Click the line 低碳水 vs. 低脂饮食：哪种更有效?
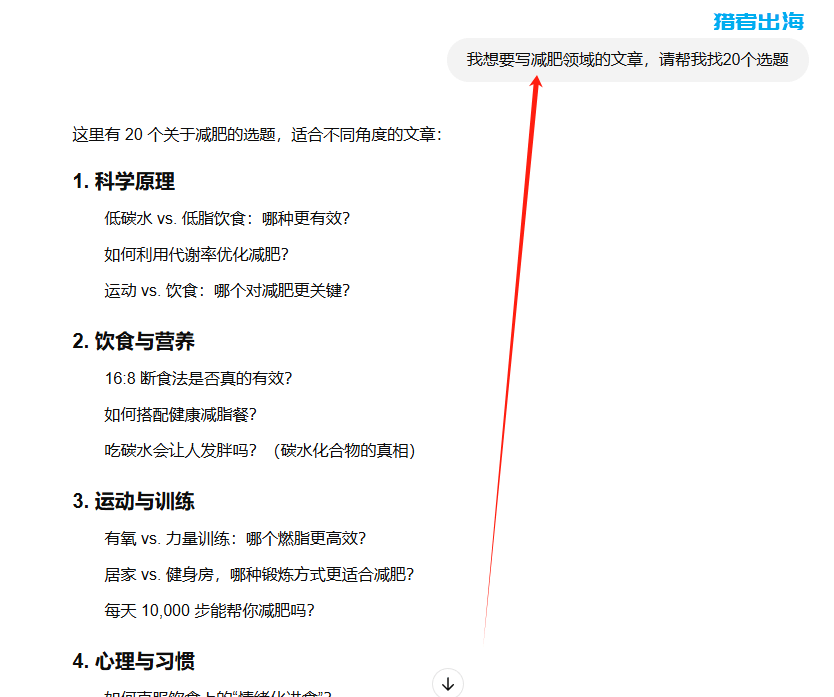 (227, 218)
